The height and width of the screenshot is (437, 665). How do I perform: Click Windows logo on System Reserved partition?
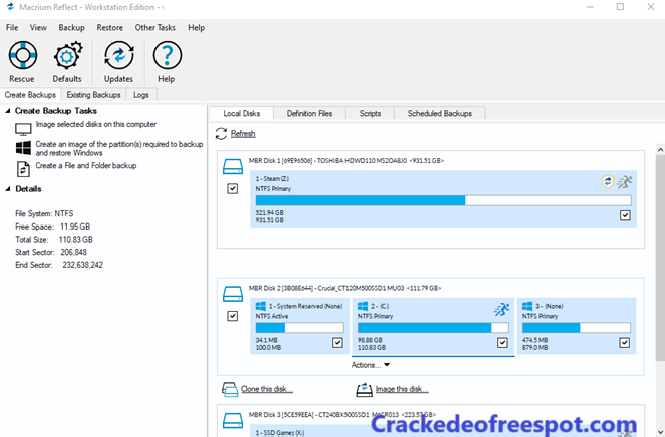pos(261,306)
